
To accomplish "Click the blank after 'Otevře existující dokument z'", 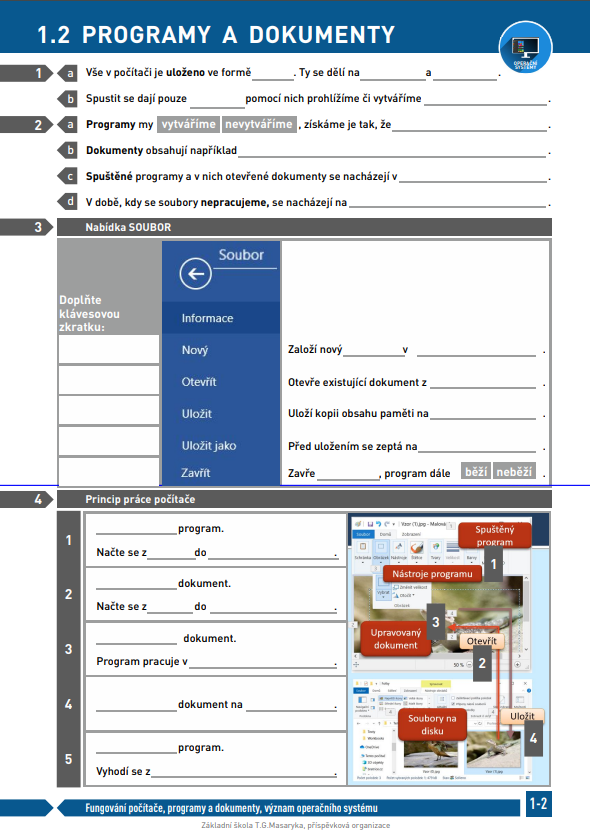I will click(x=483, y=382).
